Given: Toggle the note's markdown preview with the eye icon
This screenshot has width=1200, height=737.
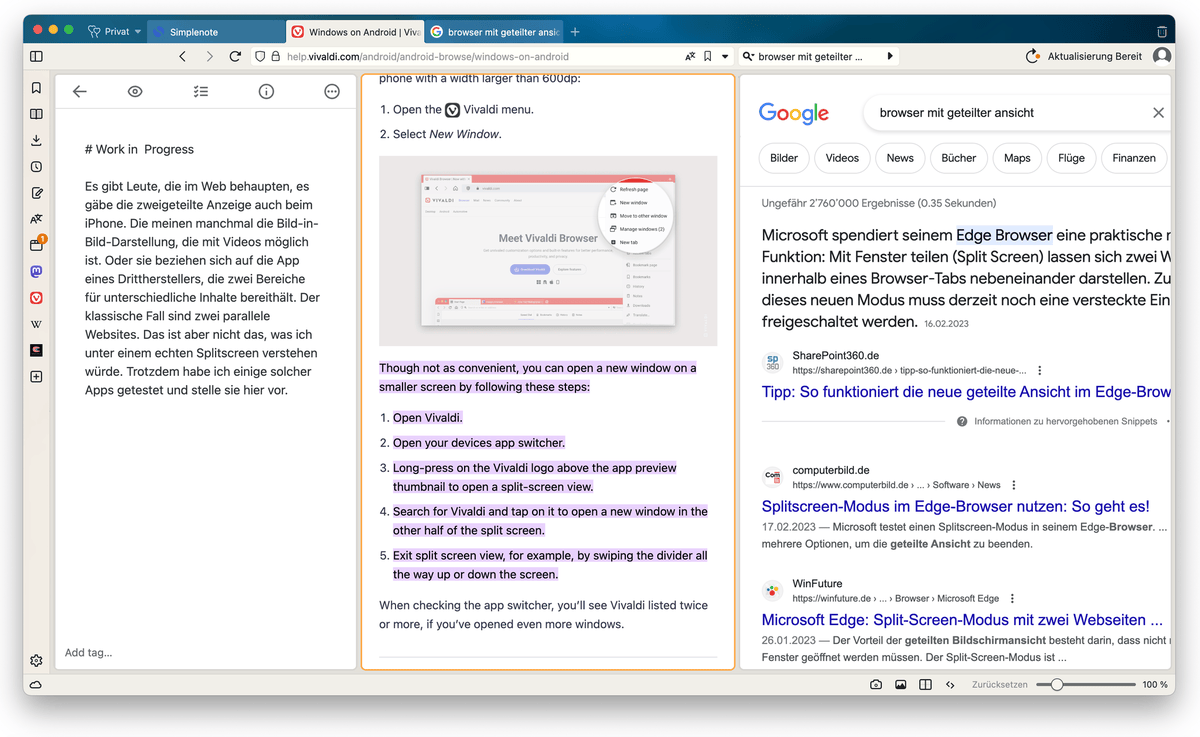Looking at the screenshot, I should coord(135,91).
